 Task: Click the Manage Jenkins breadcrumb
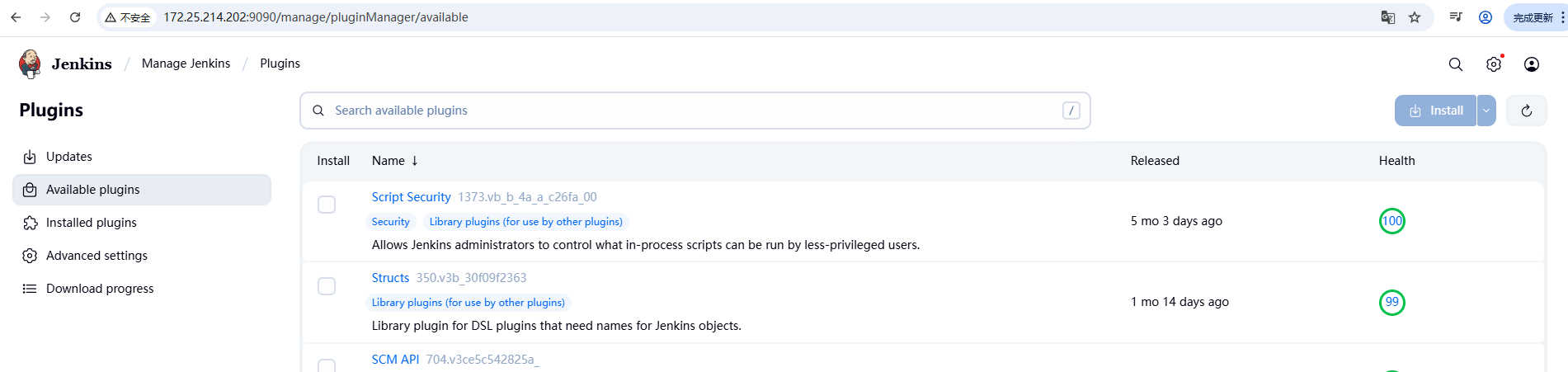click(x=186, y=64)
